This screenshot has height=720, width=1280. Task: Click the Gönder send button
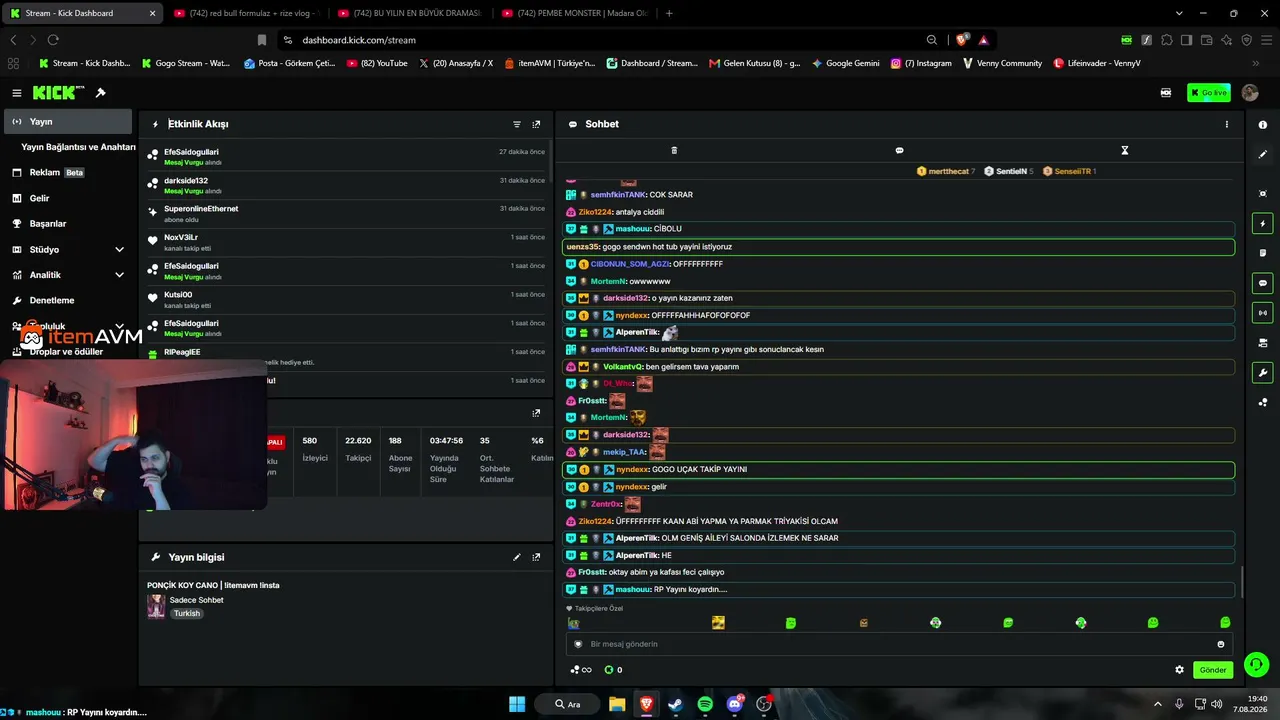(1212, 670)
